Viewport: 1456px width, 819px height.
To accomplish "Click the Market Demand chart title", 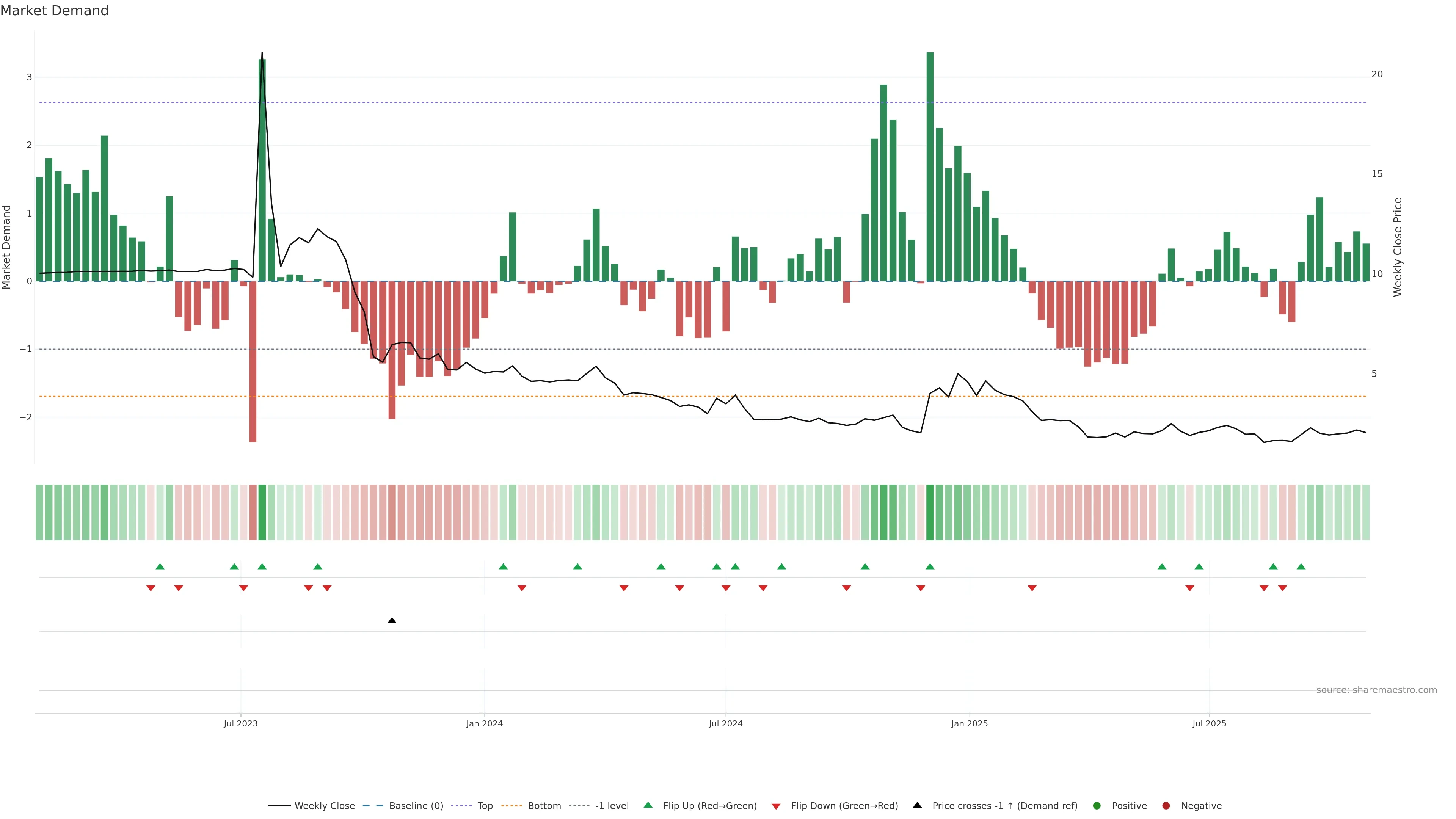I will [54, 11].
